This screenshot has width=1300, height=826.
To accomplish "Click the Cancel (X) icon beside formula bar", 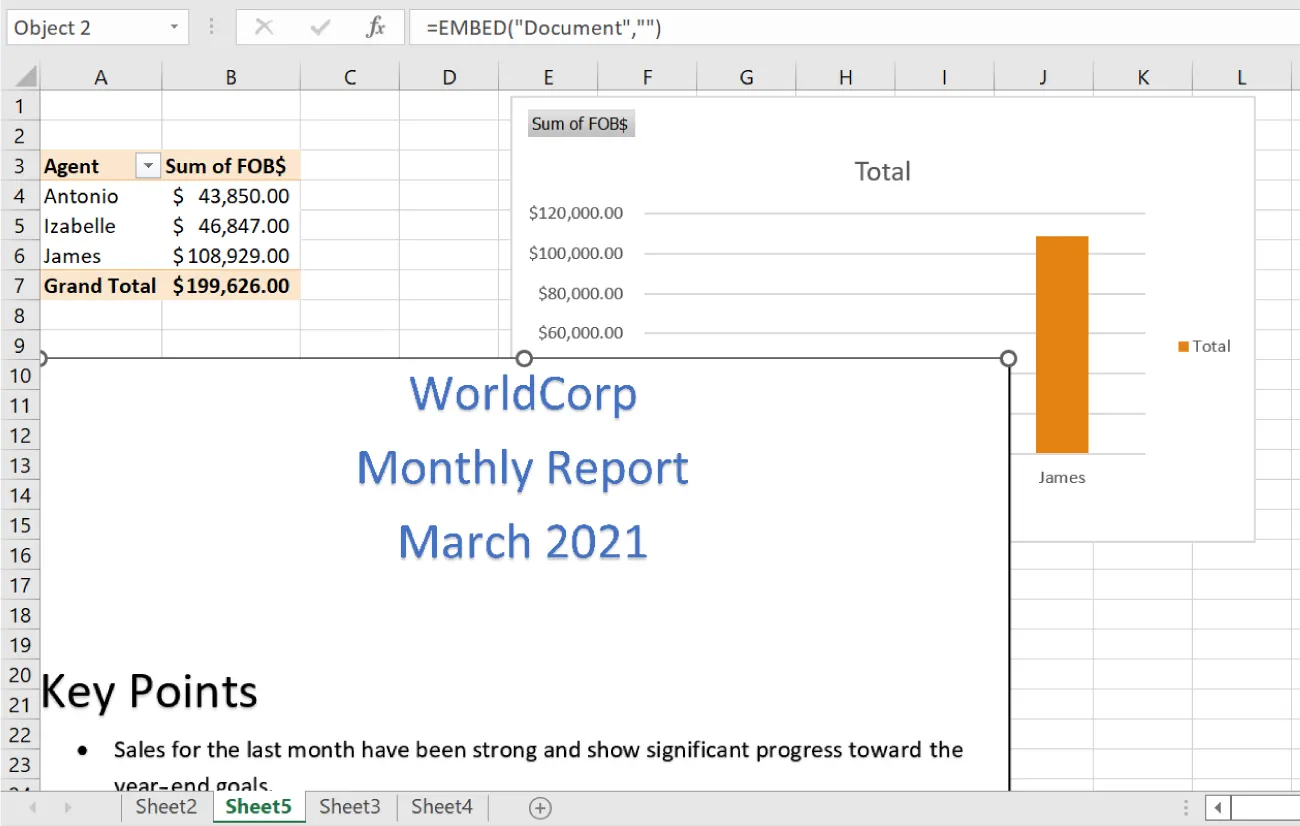I will click(x=263, y=27).
